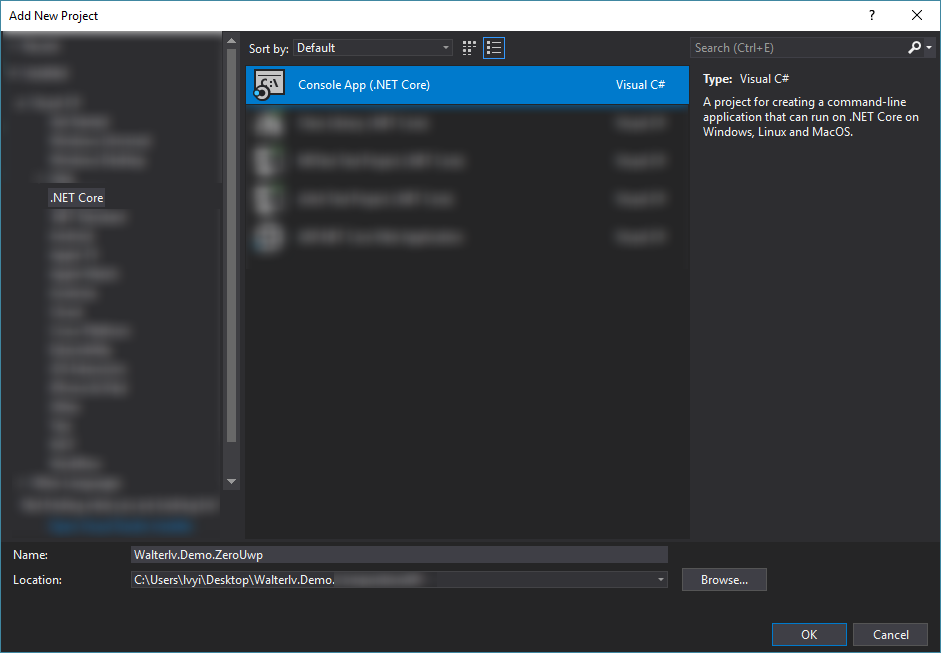Switch to small icons grid view

coord(469,48)
